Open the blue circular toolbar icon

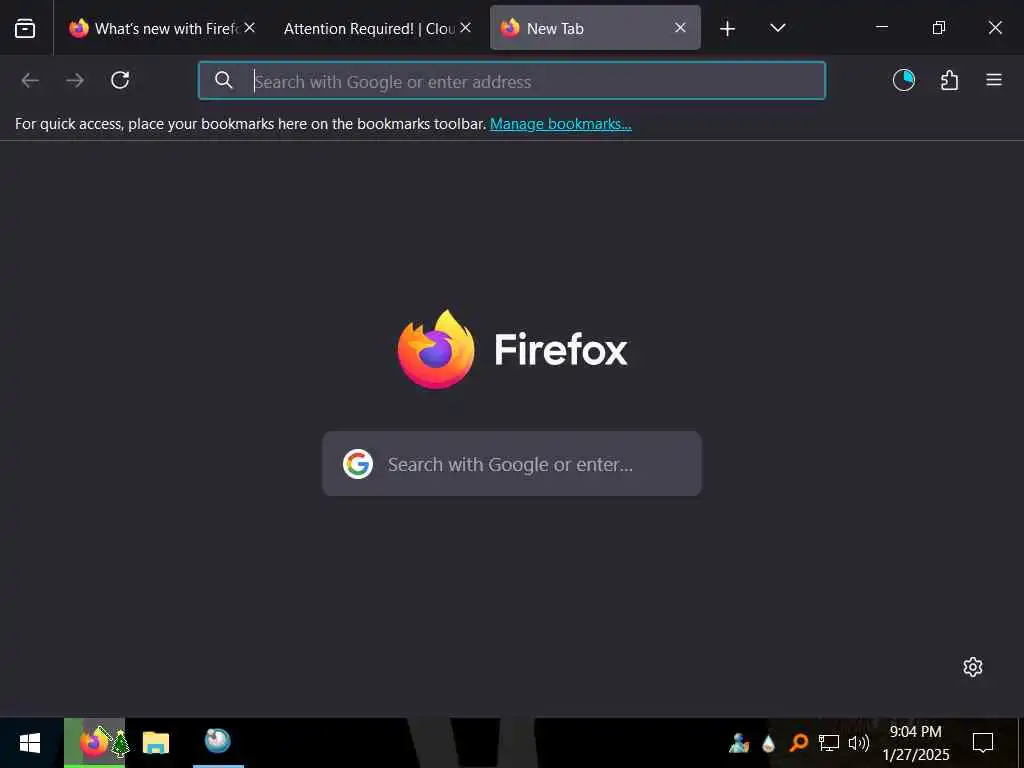[x=904, y=80]
